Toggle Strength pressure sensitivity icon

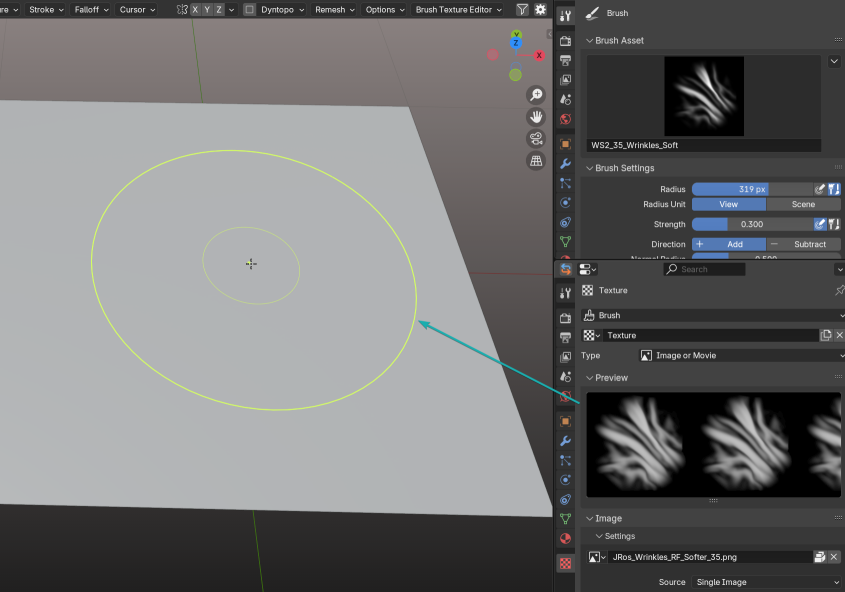[820, 224]
